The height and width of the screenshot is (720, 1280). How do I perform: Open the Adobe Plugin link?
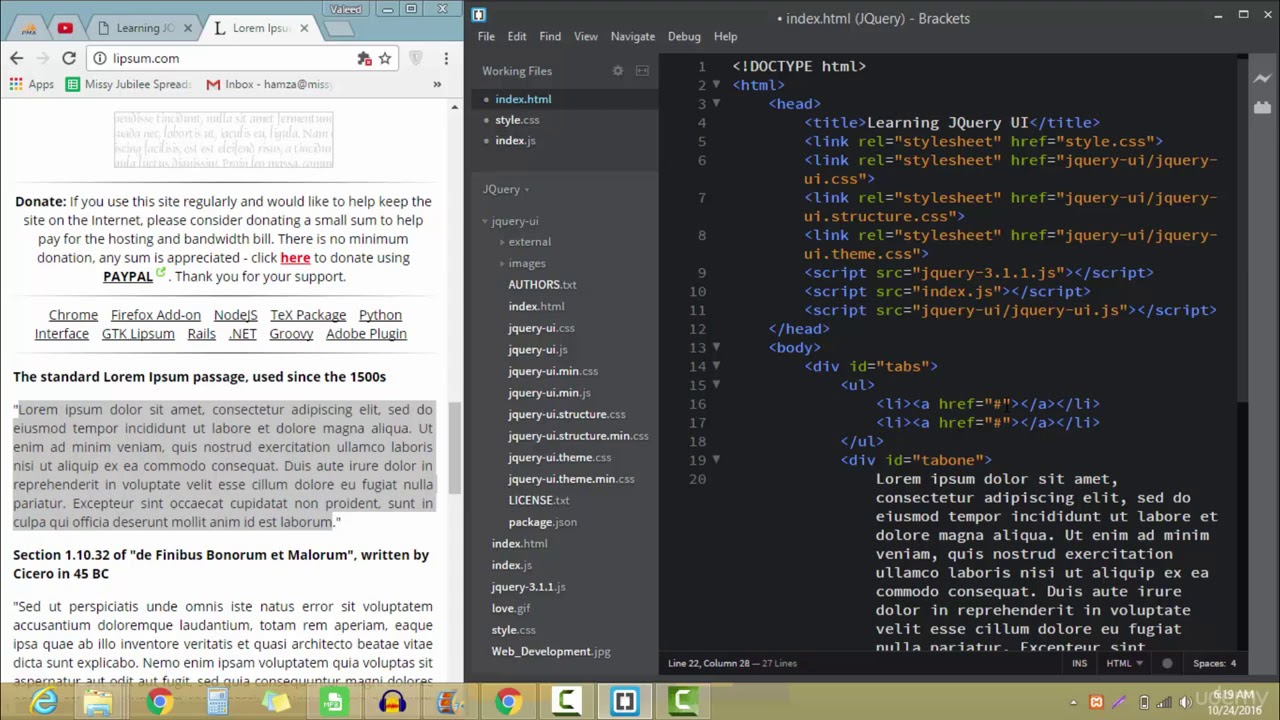[366, 334]
